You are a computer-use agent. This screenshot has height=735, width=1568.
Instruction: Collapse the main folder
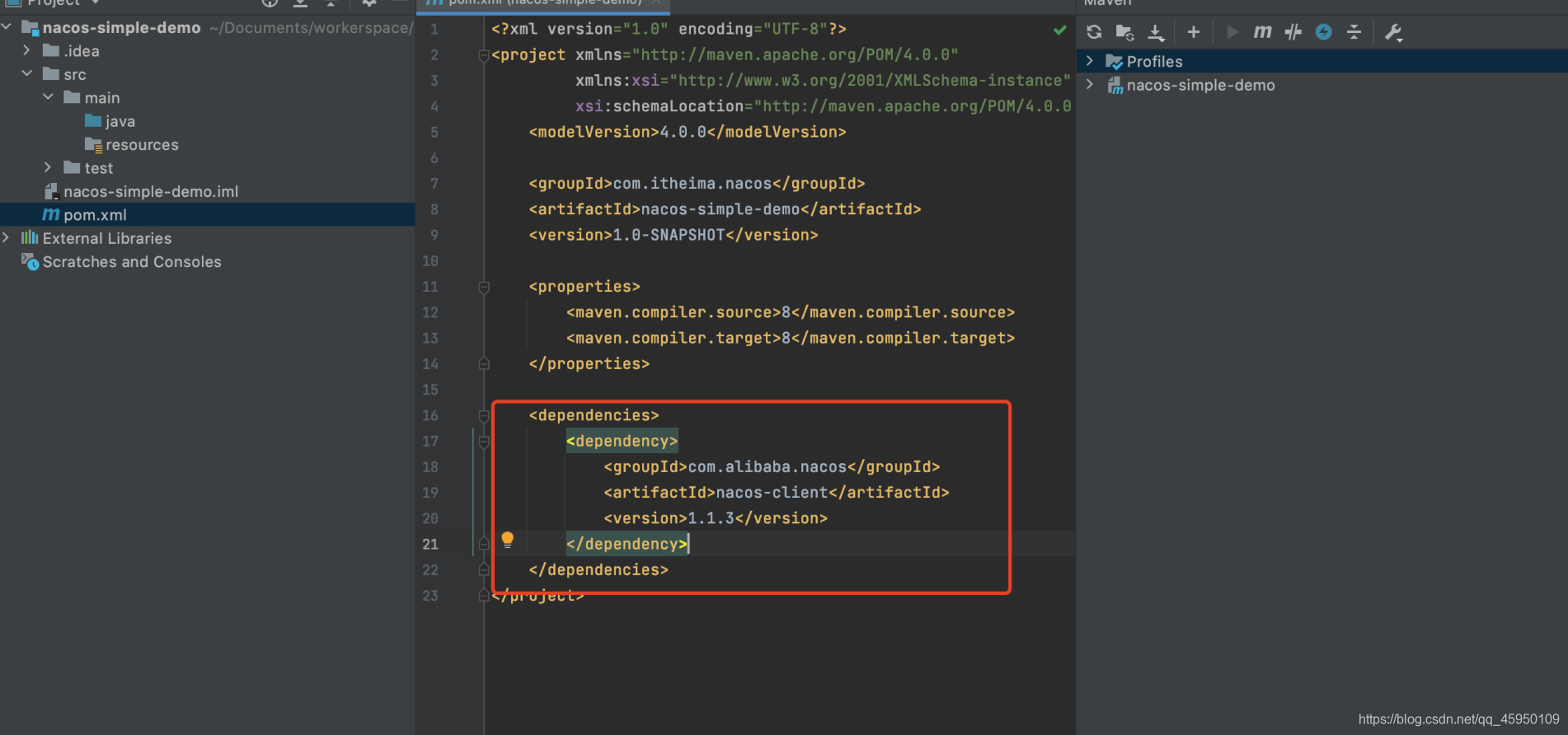(48, 97)
